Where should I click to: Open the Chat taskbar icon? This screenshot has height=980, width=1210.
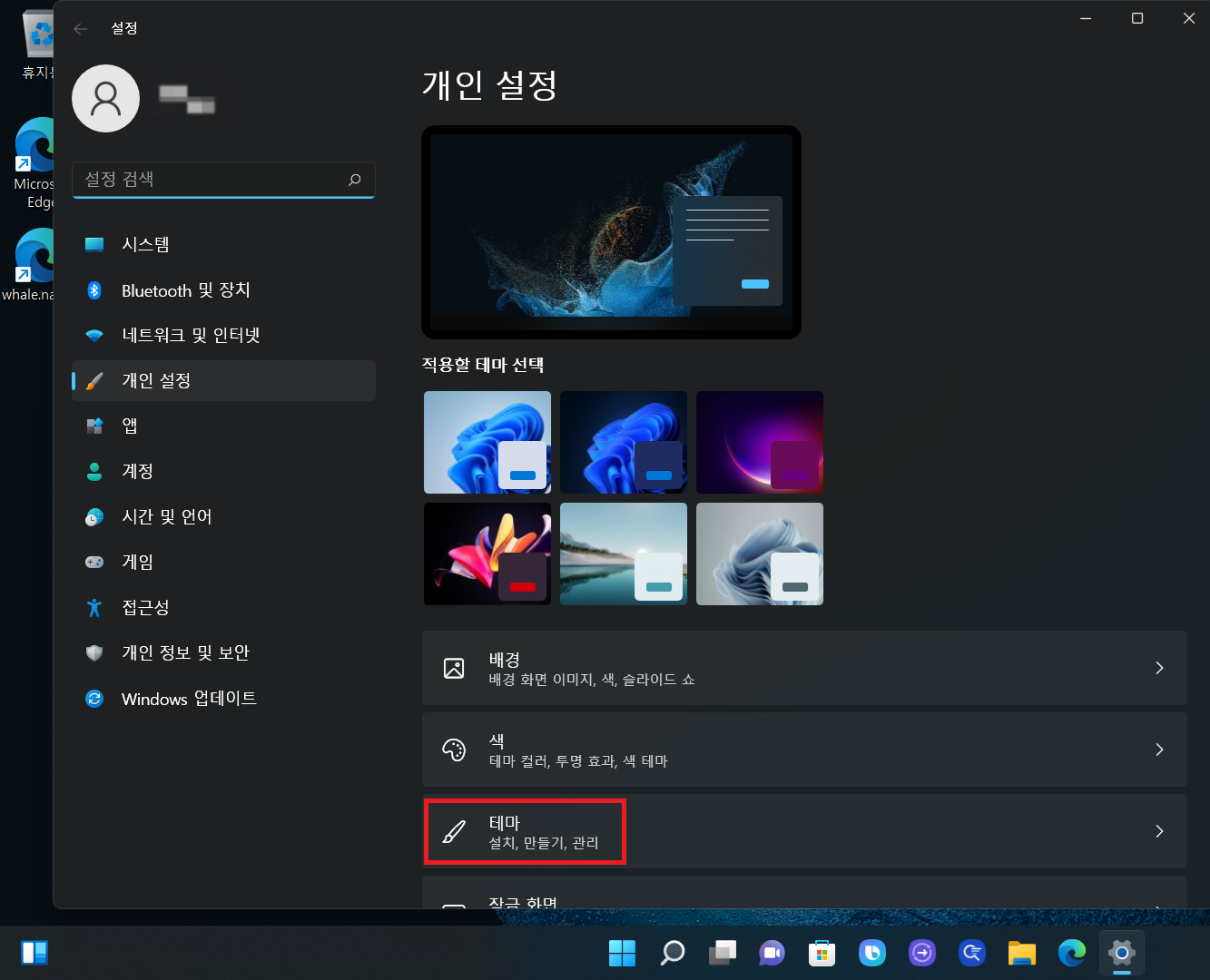click(772, 953)
